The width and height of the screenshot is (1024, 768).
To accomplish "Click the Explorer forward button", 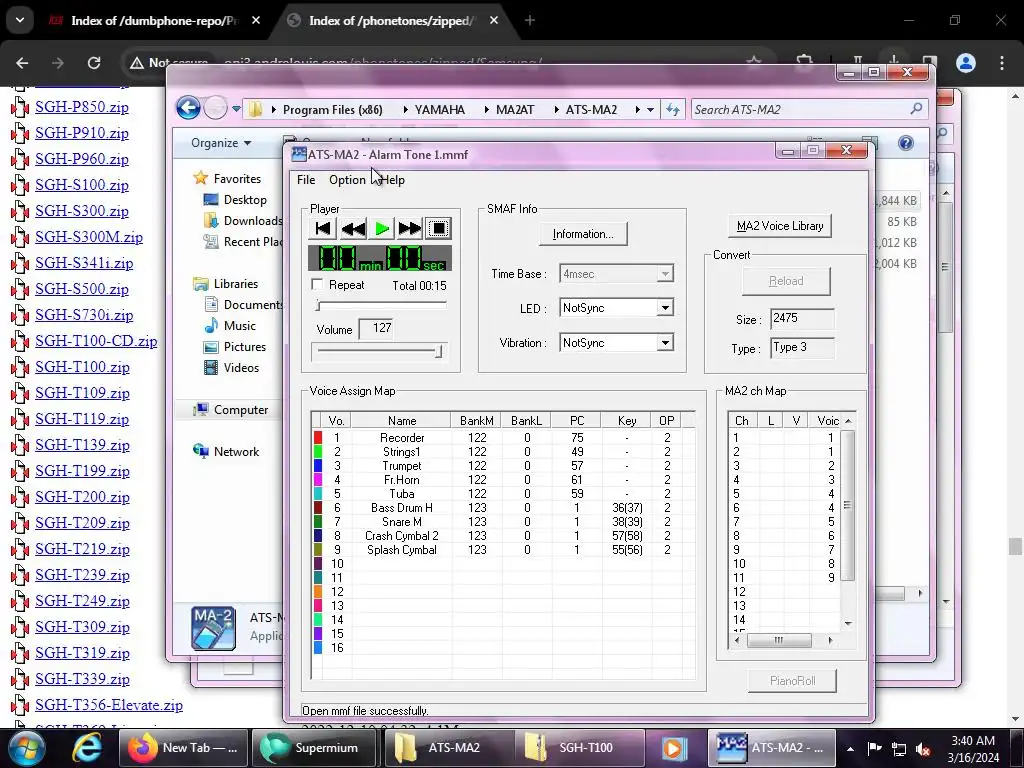I will click(x=215, y=108).
